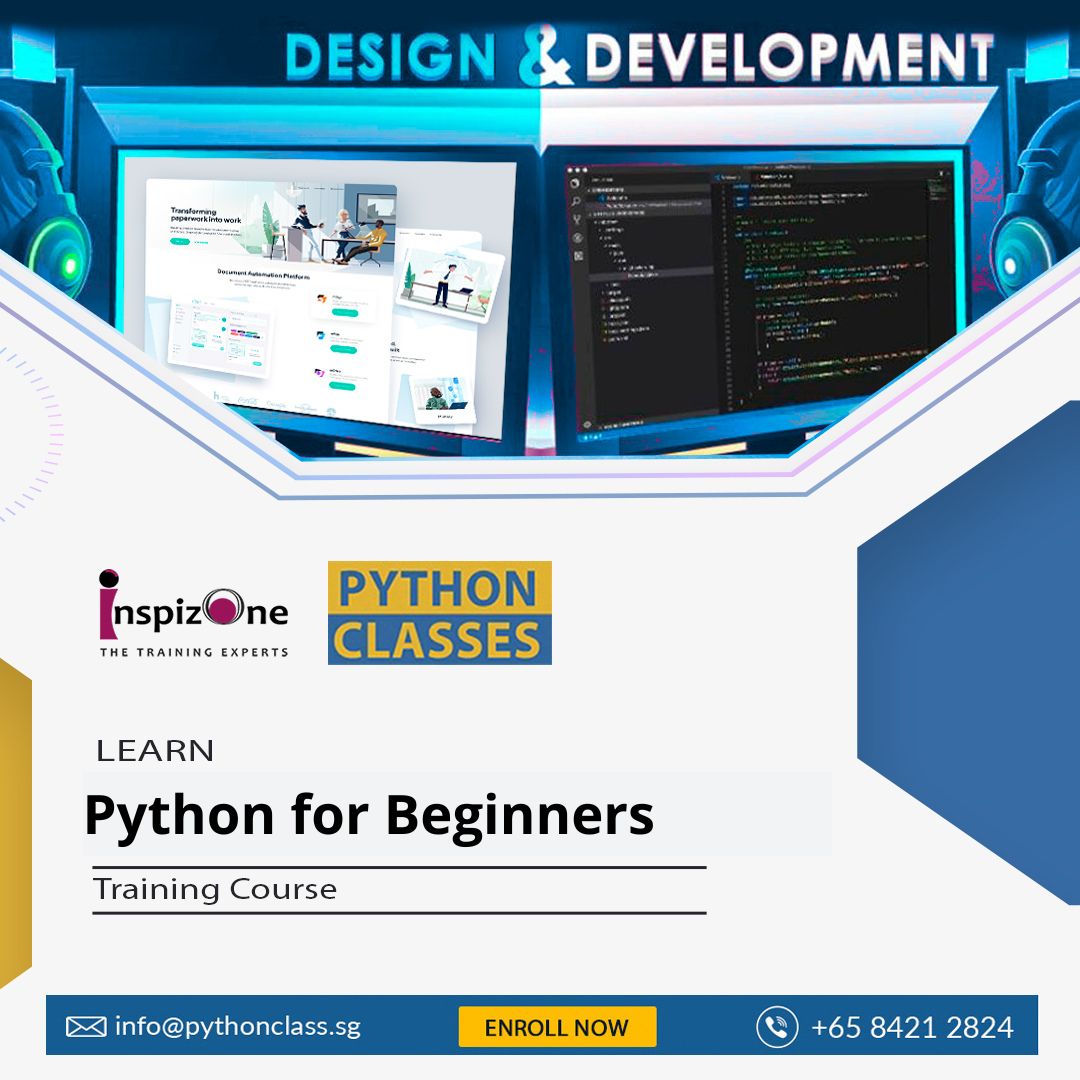The width and height of the screenshot is (1080, 1080).
Task: Click the 'DESIGN' title word
Action: point(390,56)
